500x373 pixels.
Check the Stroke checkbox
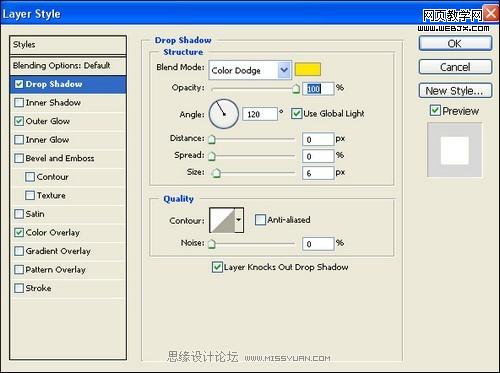click(19, 288)
